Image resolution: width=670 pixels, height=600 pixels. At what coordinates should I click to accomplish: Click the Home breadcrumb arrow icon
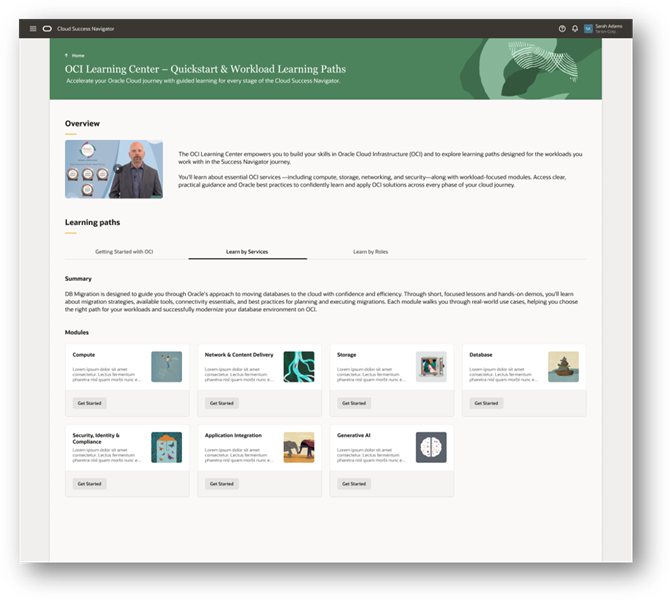[x=66, y=56]
